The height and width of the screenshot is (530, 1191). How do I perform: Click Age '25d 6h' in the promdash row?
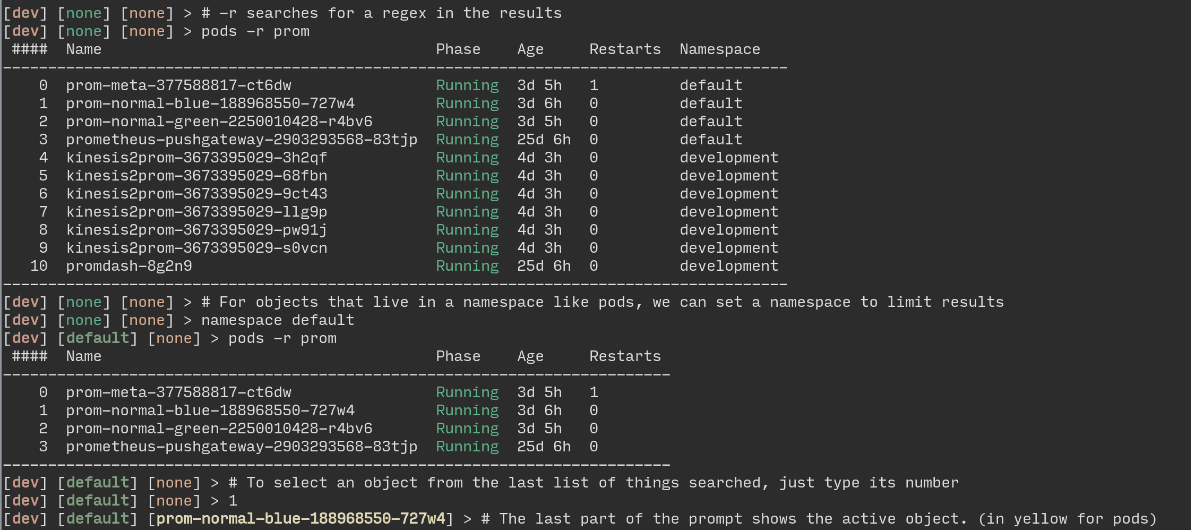coord(544,266)
